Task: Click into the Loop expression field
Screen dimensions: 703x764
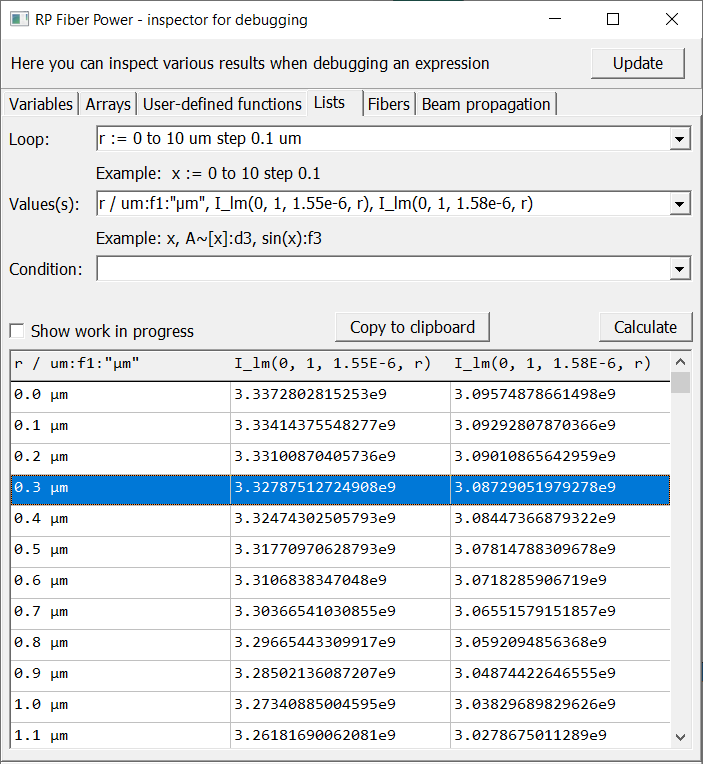Action: [380, 139]
